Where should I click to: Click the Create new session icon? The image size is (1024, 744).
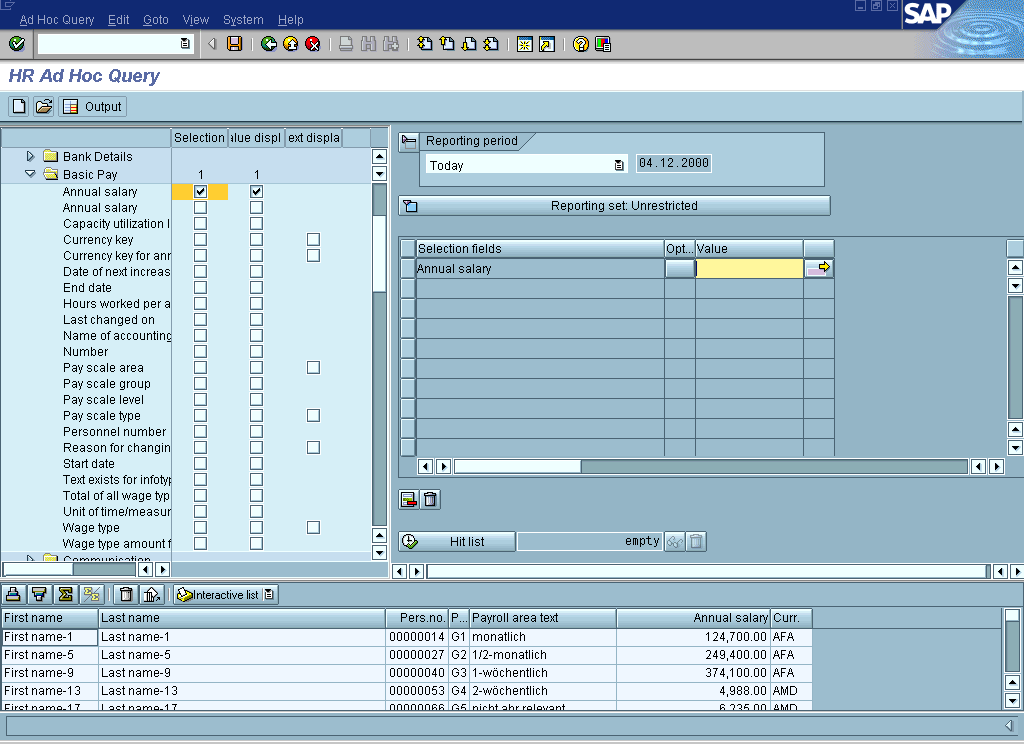(524, 44)
